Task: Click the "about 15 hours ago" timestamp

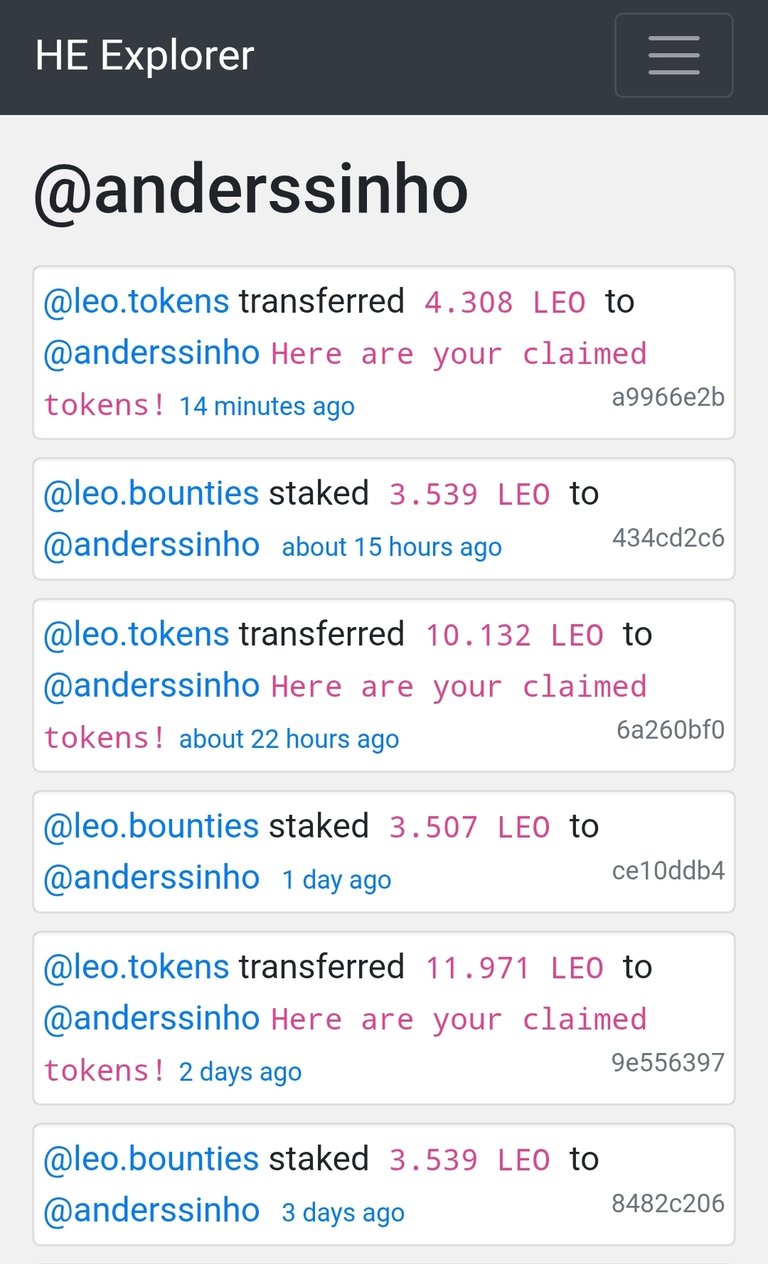Action: coord(392,547)
